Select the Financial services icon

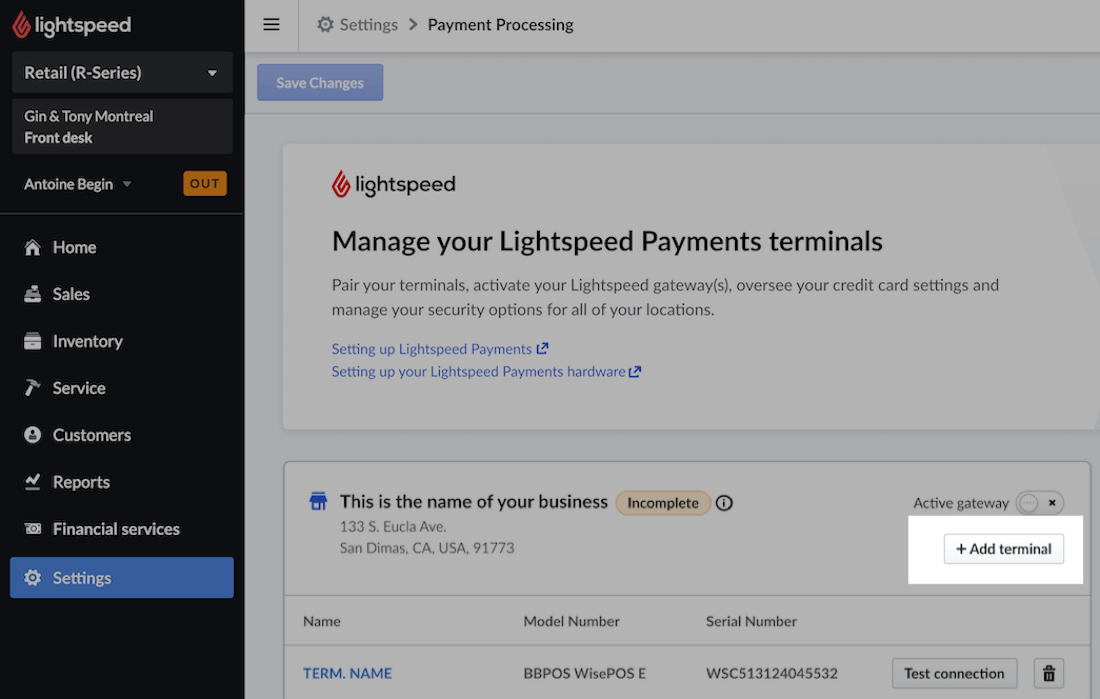[x=34, y=529]
